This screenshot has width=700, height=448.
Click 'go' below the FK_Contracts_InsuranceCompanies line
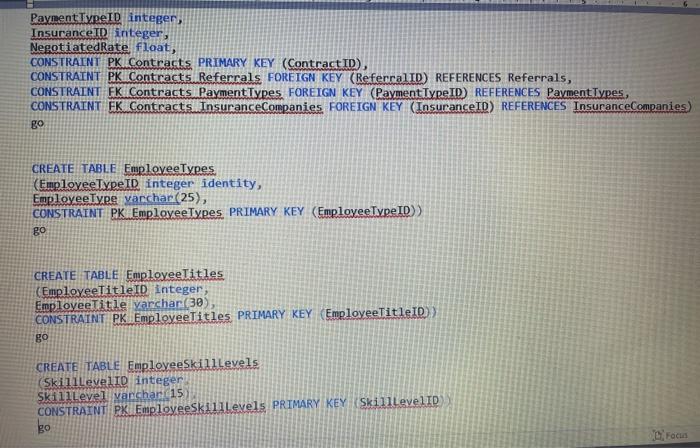click(38, 124)
